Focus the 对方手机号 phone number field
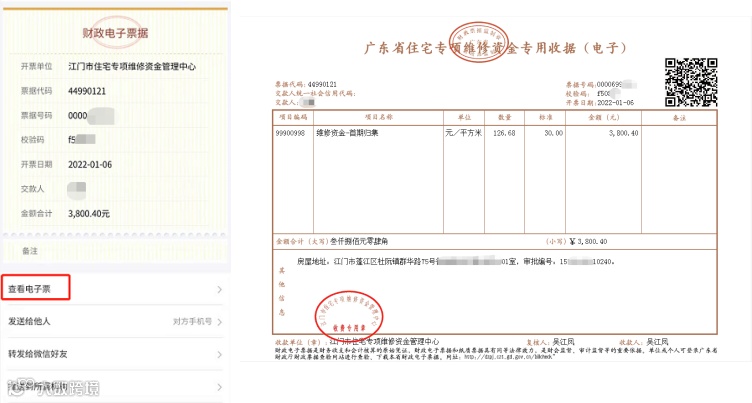Screen dimensions: 752x403 tap(192, 321)
